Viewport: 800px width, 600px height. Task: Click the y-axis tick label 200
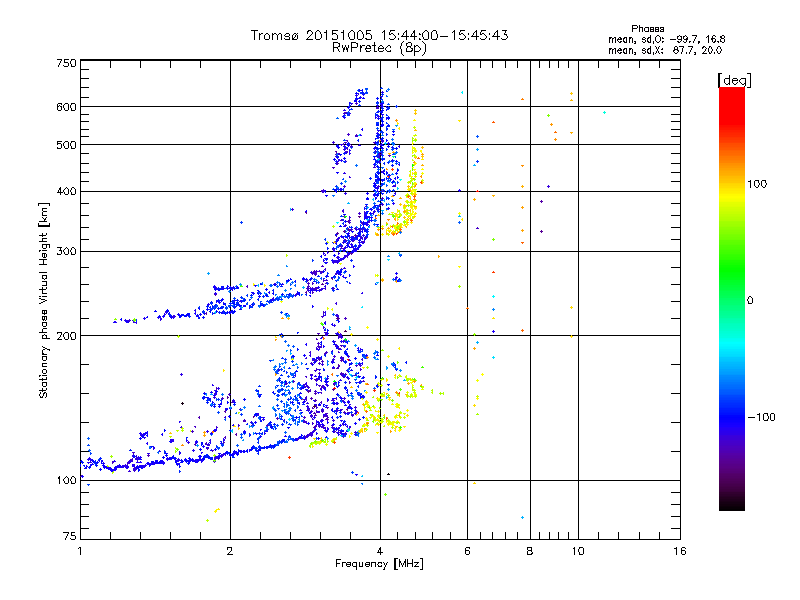tap(66, 336)
